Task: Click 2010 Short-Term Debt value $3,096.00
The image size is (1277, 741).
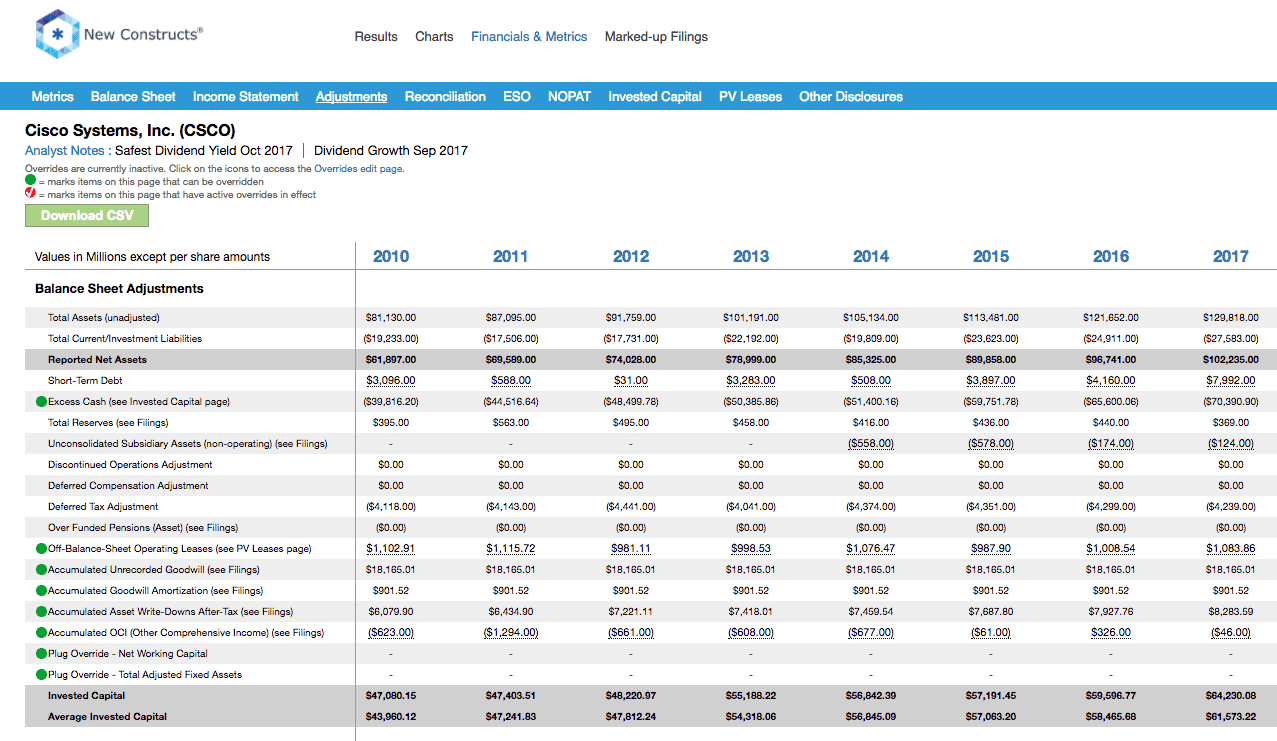Action: click(391, 381)
